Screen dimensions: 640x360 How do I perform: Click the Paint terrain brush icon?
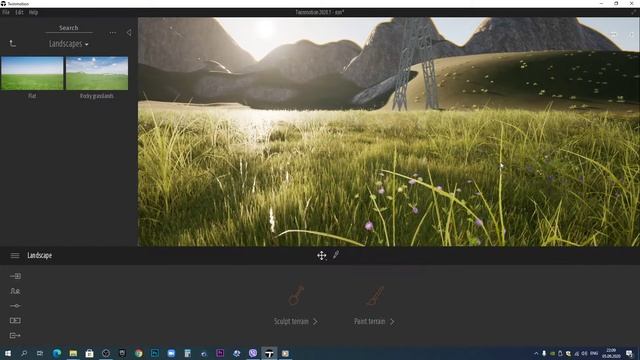(375, 295)
